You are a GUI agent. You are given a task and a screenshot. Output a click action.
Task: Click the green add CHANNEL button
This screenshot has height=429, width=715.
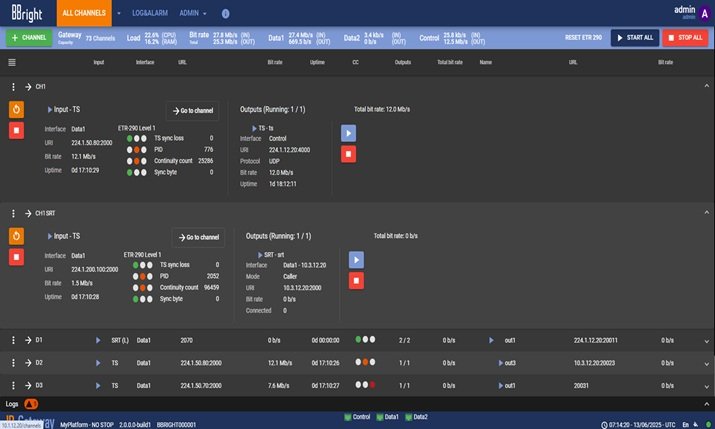point(29,37)
